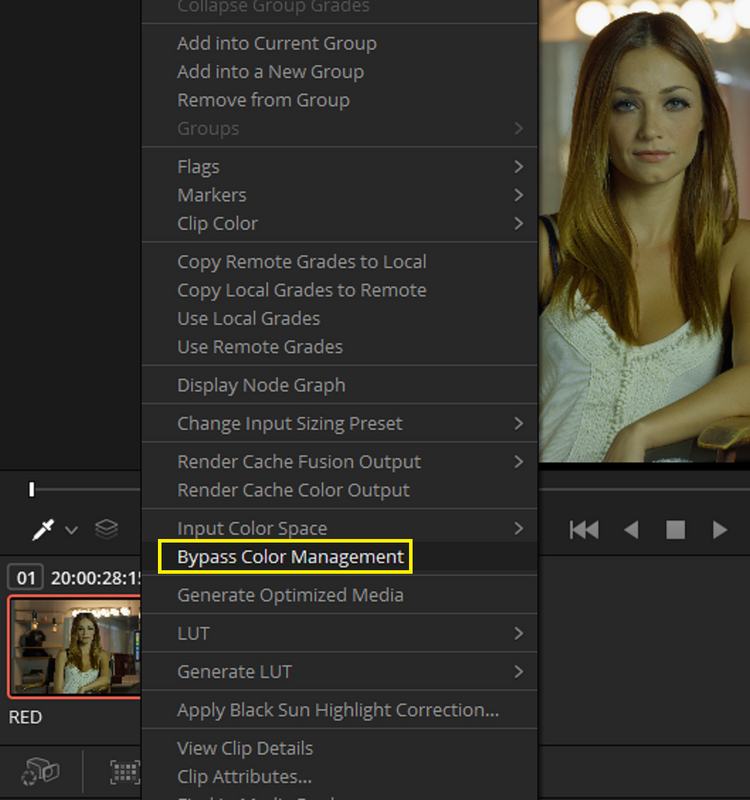This screenshot has width=750, height=800.
Task: Select clip number 01 label
Action: (26, 578)
